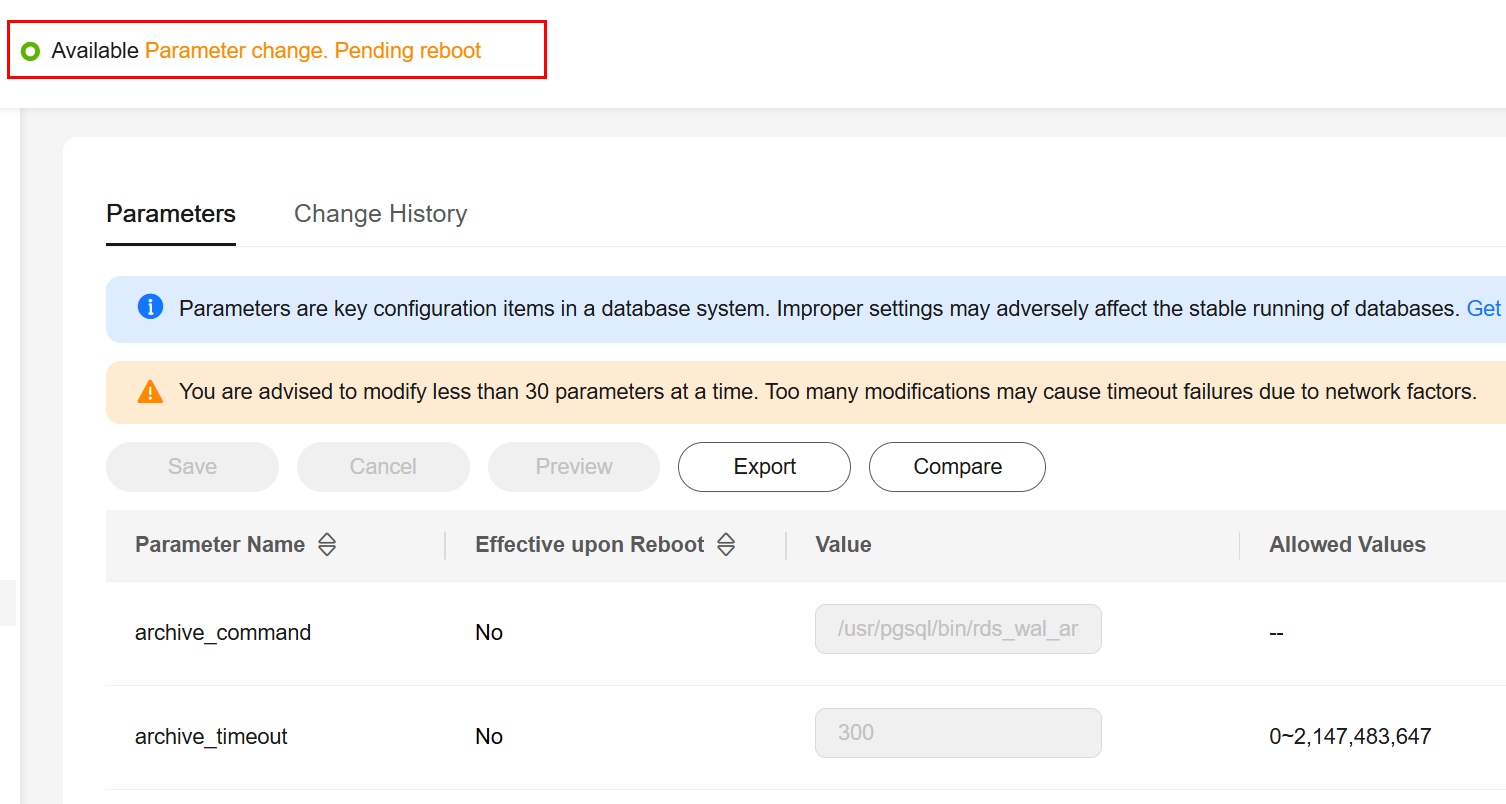This screenshot has height=804, width=1506.
Task: Click the Export button
Action: [764, 467]
